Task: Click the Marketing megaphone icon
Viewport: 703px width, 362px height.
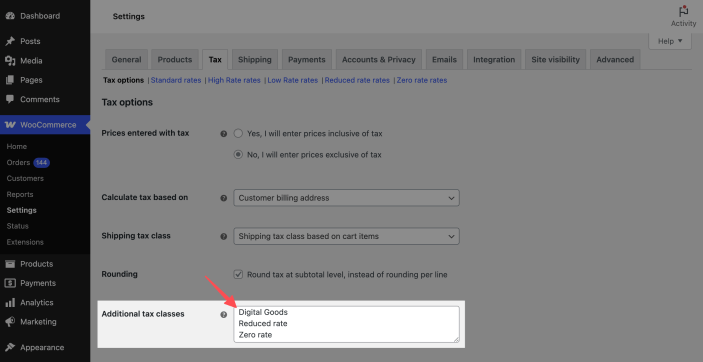Action: (x=10, y=322)
